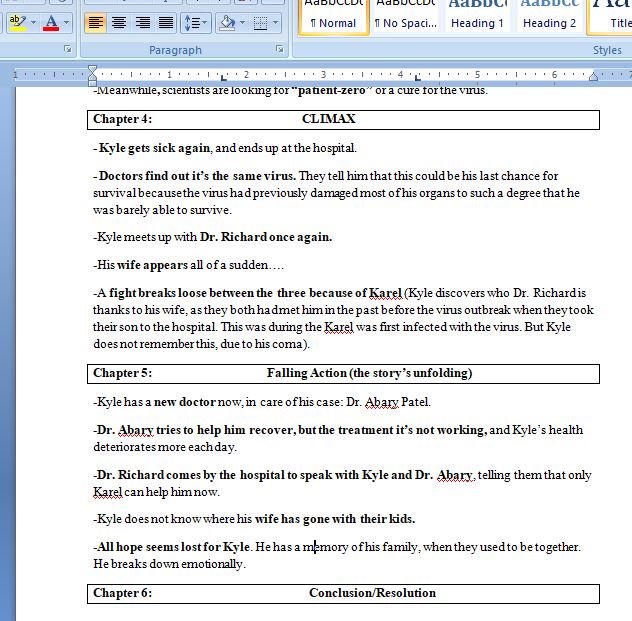The width and height of the screenshot is (632, 621).
Task: Open the highlight color dropdown arrow
Action: point(33,22)
